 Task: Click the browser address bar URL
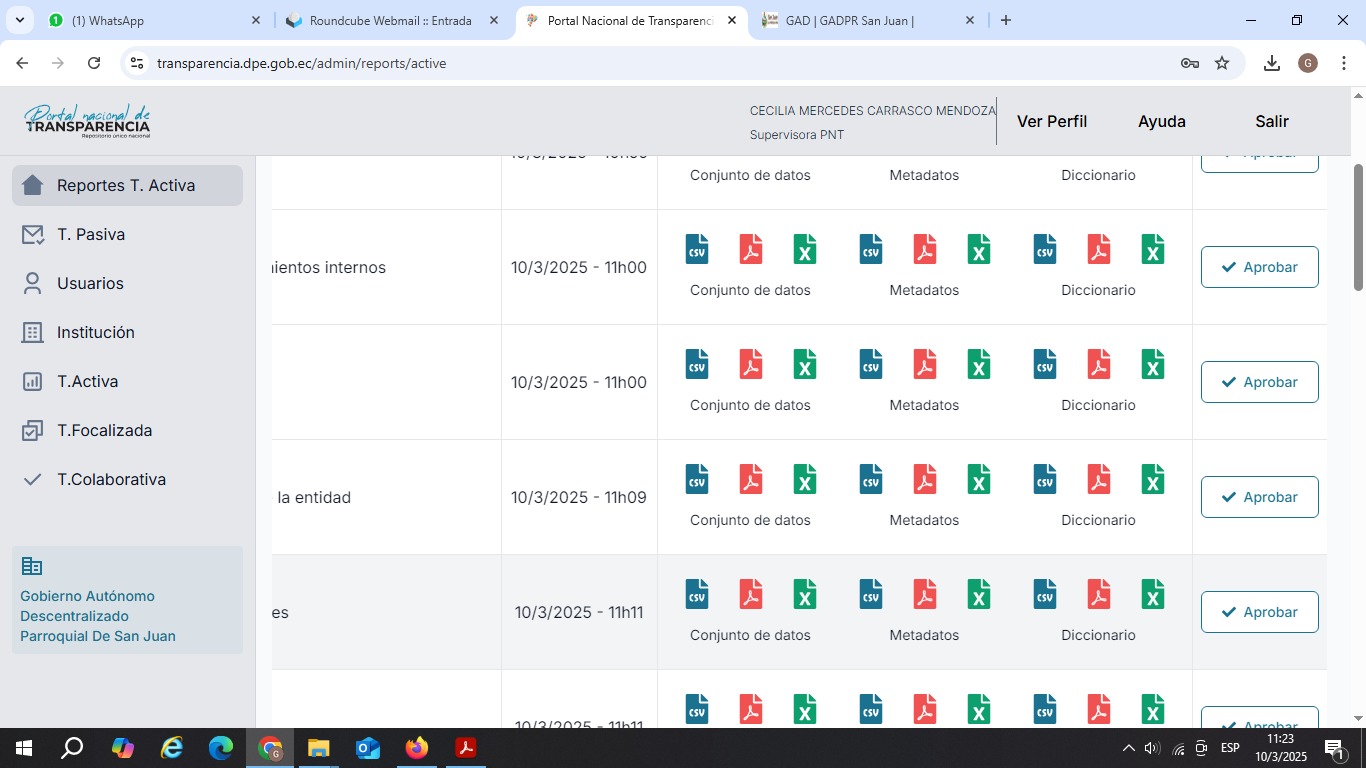301,63
